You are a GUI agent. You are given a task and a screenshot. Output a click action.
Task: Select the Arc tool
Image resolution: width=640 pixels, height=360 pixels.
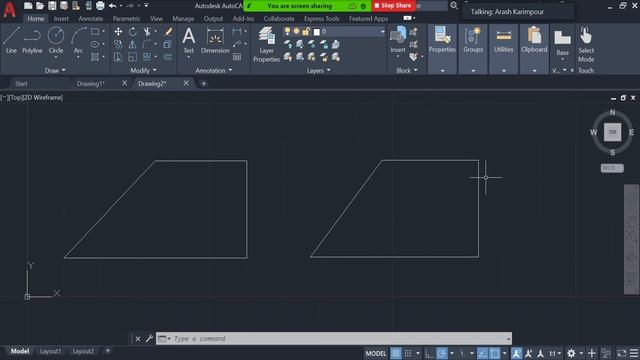[78, 40]
